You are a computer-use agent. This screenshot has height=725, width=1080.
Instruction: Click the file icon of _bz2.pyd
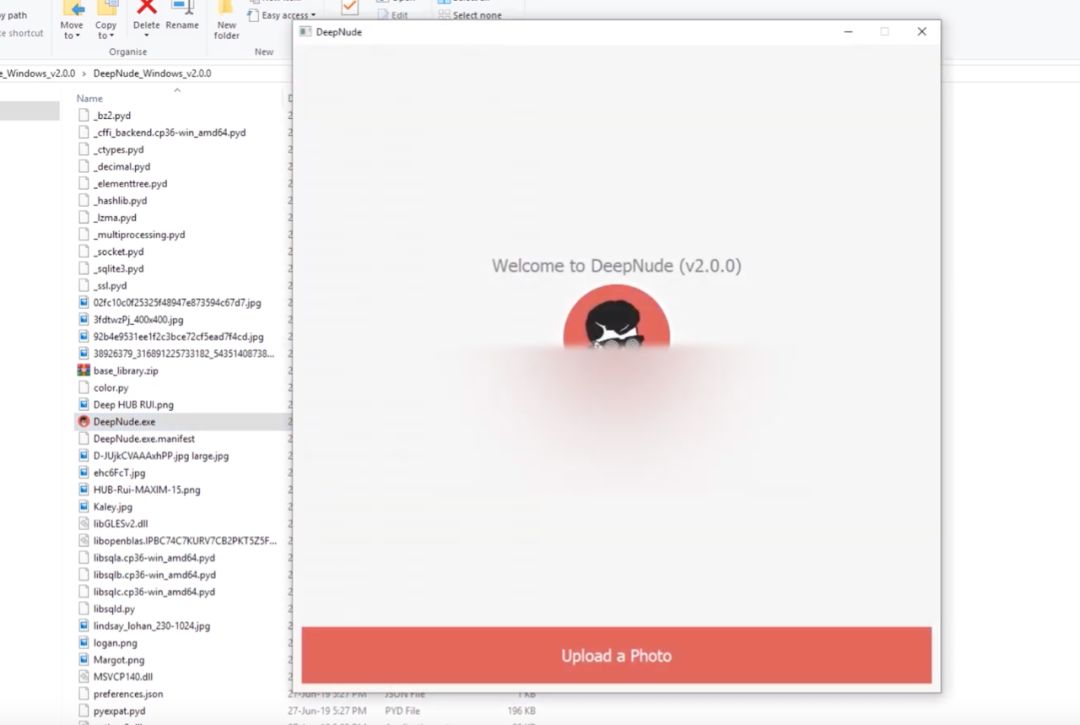(x=83, y=115)
